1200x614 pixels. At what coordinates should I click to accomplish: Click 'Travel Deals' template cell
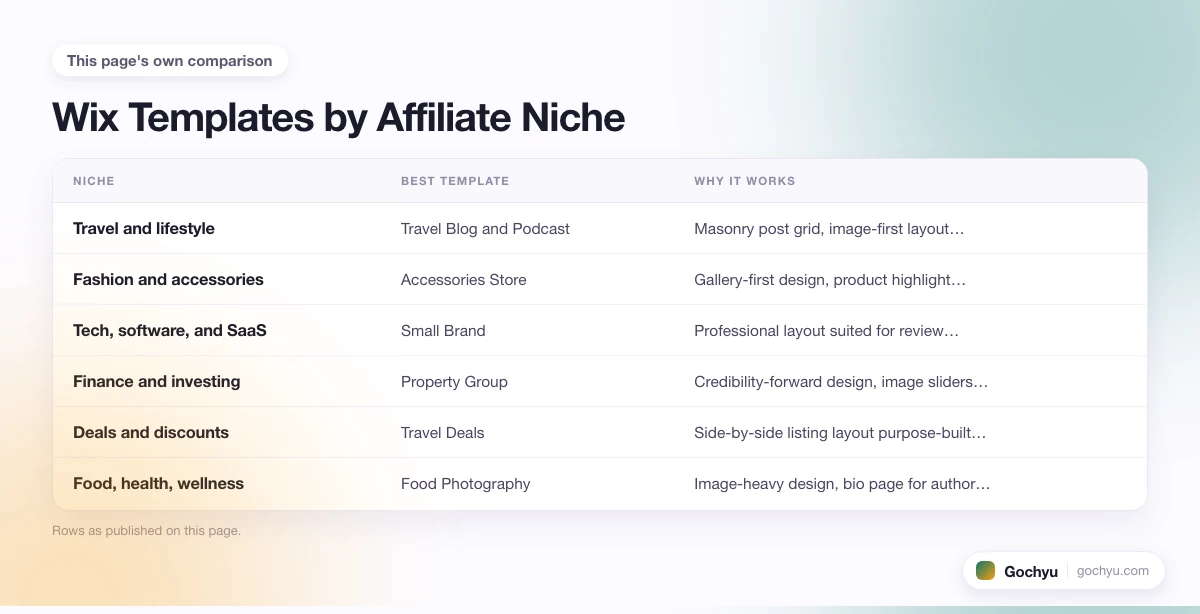click(443, 433)
